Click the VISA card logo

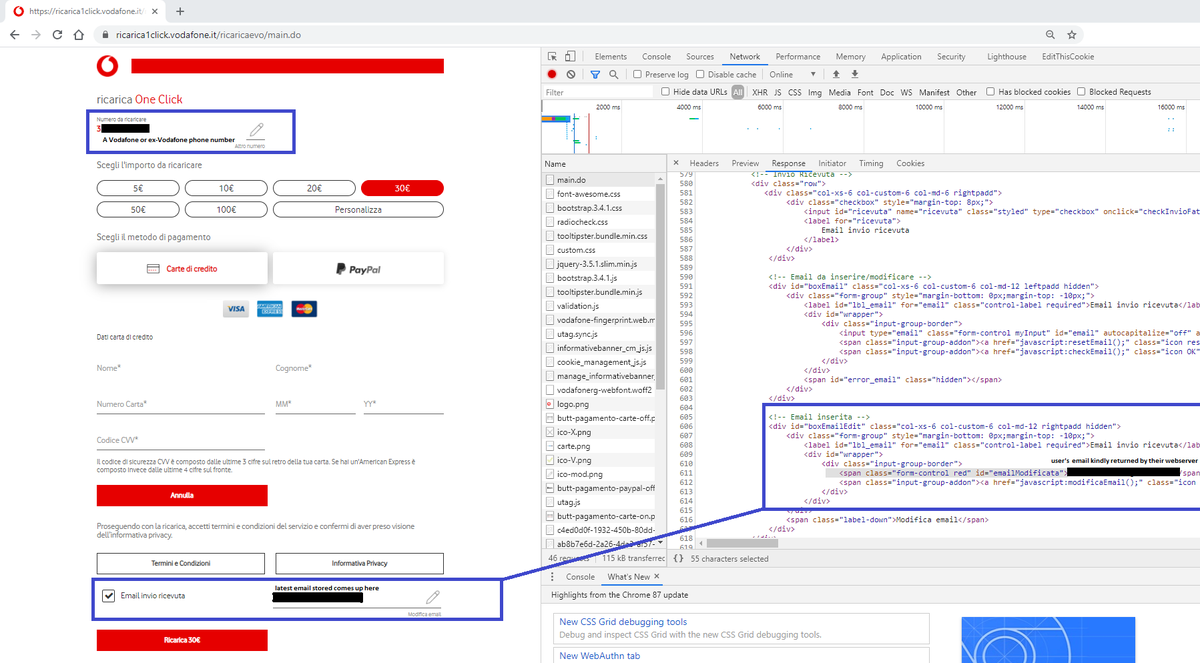point(235,310)
